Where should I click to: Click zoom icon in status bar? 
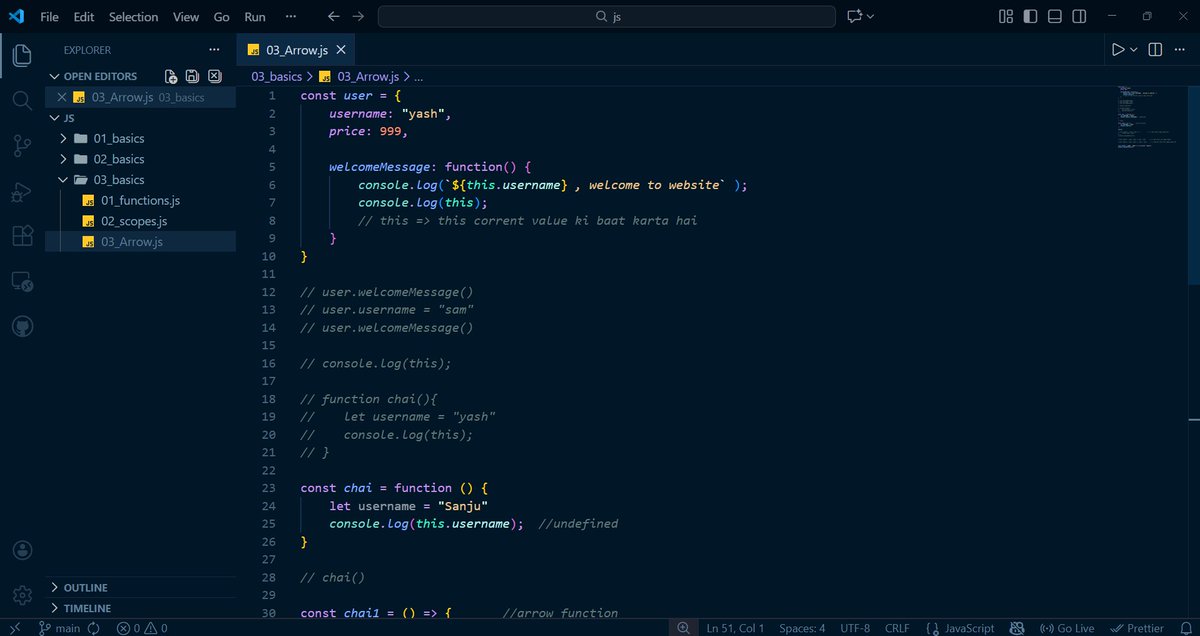point(683,628)
